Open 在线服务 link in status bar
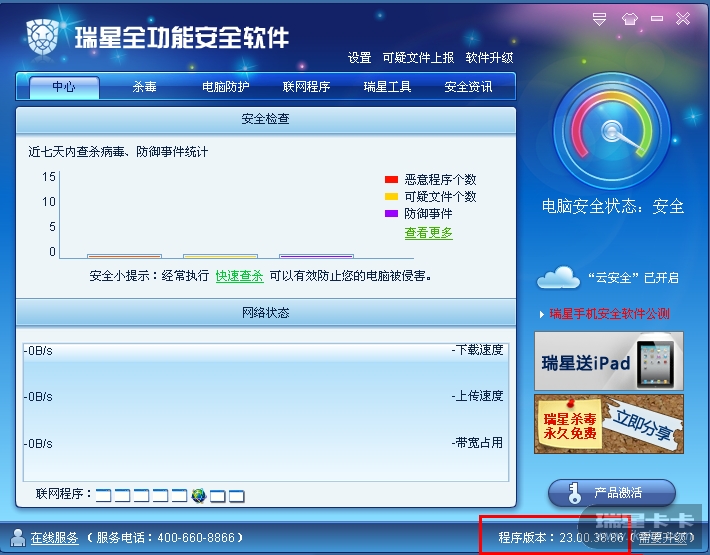Viewport: 710px width, 555px height. point(54,538)
